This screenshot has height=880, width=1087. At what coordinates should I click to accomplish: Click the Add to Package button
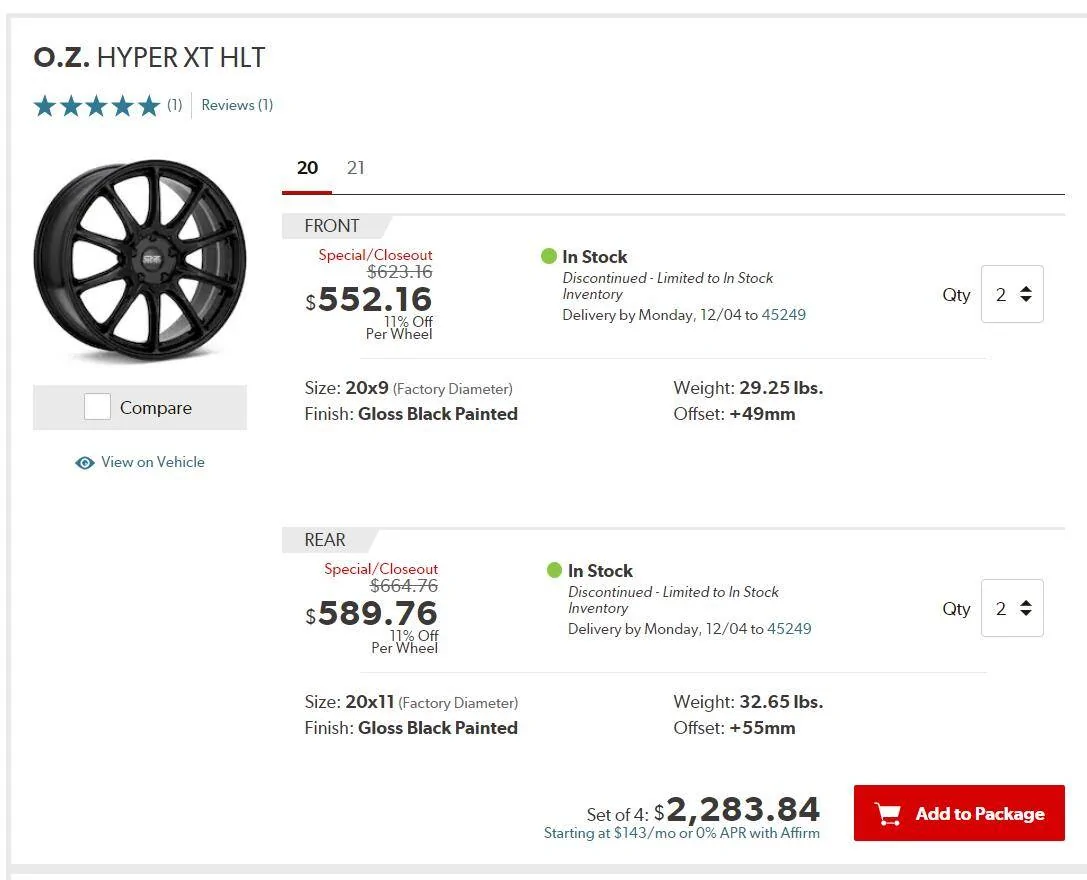pos(959,813)
